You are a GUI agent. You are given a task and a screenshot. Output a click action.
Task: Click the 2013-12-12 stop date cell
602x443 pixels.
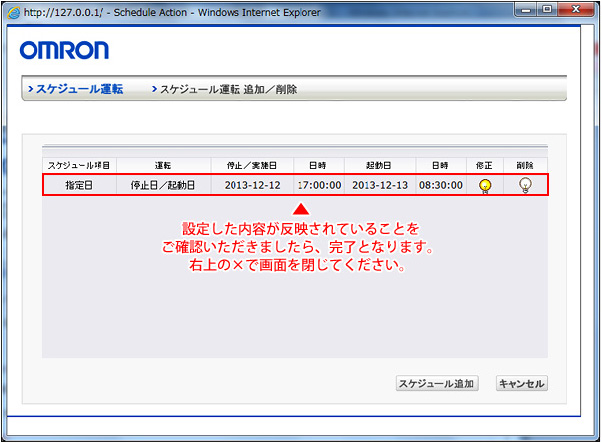[252, 185]
